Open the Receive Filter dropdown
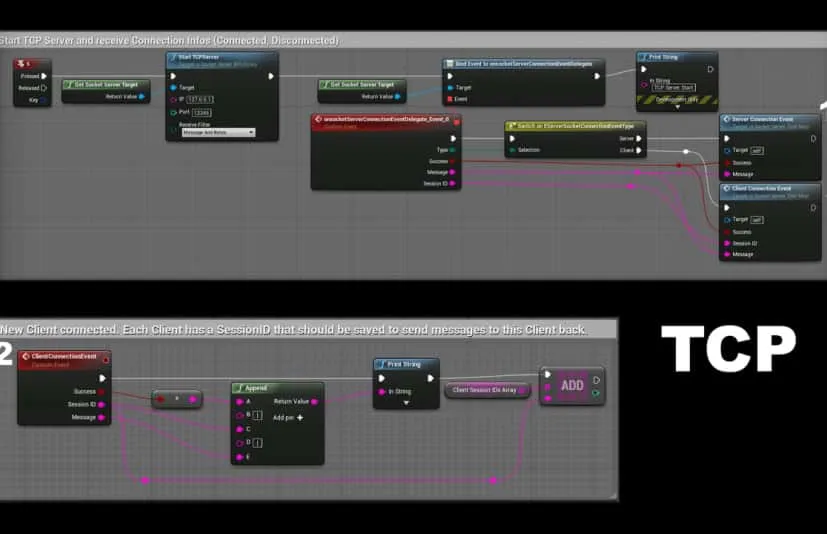The width and height of the screenshot is (827, 534). [218, 132]
